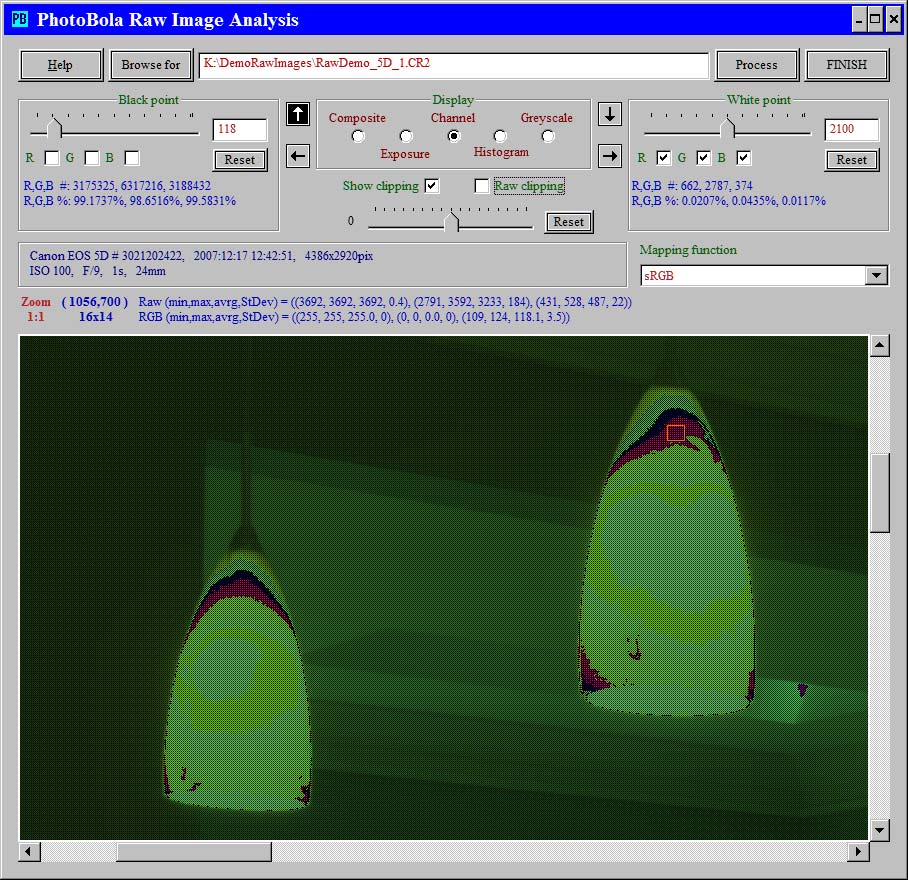Click the Black point slider thumb
Image resolution: width=908 pixels, height=880 pixels.
(x=55, y=129)
